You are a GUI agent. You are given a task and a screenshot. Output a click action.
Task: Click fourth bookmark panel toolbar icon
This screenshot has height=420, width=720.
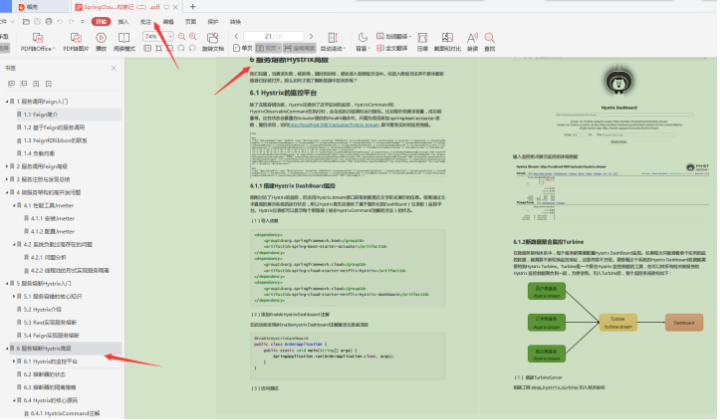pyautogui.click(x=49, y=84)
